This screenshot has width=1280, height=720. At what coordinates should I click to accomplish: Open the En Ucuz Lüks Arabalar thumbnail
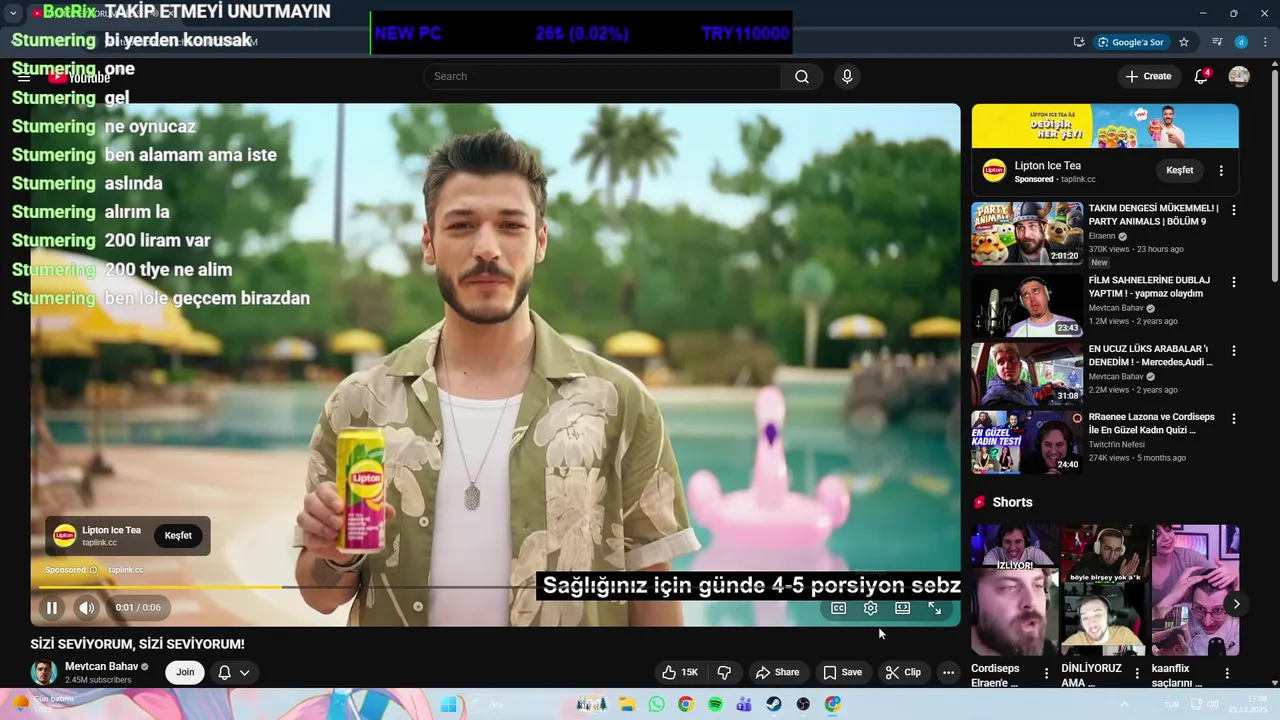coord(1027,373)
